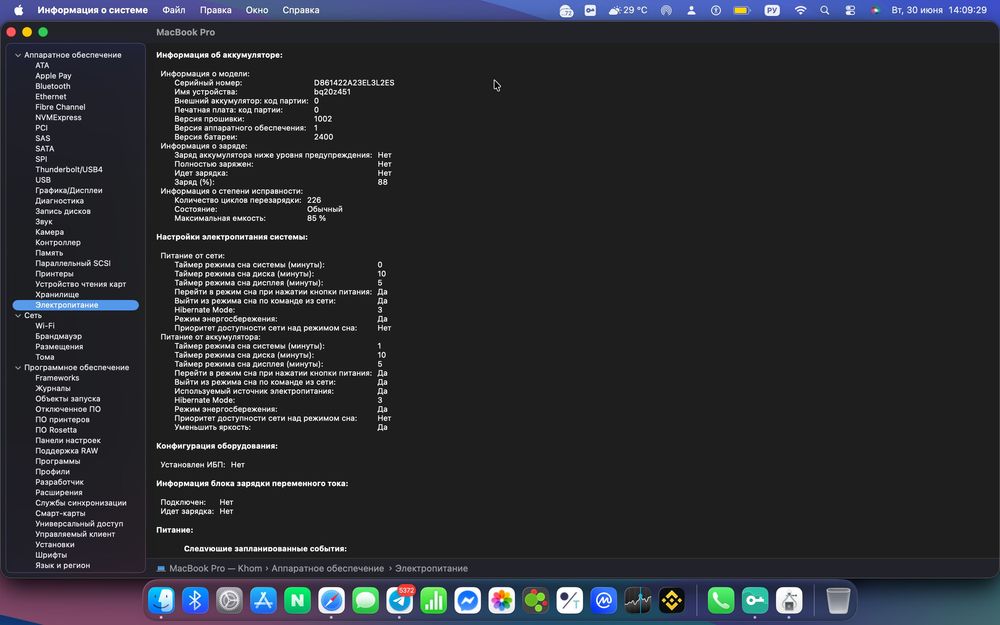1000x625 pixels.
Task: Collapse the Аппаратное обеспечение section
Action: point(18,55)
